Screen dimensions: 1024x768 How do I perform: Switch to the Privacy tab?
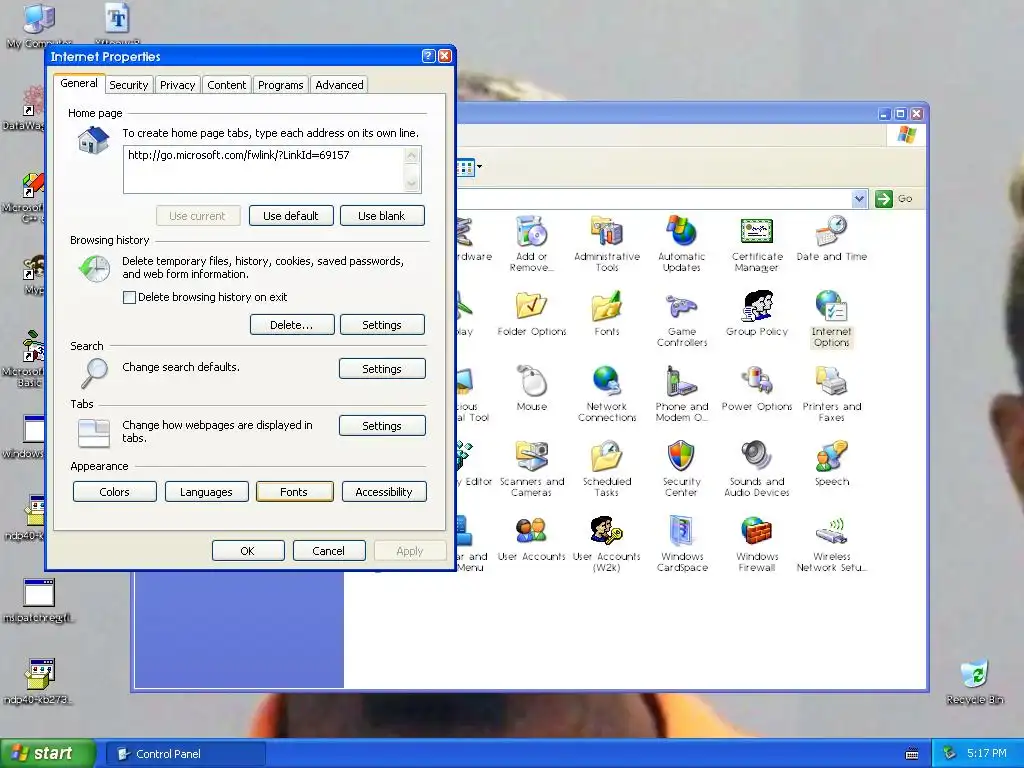tap(178, 85)
